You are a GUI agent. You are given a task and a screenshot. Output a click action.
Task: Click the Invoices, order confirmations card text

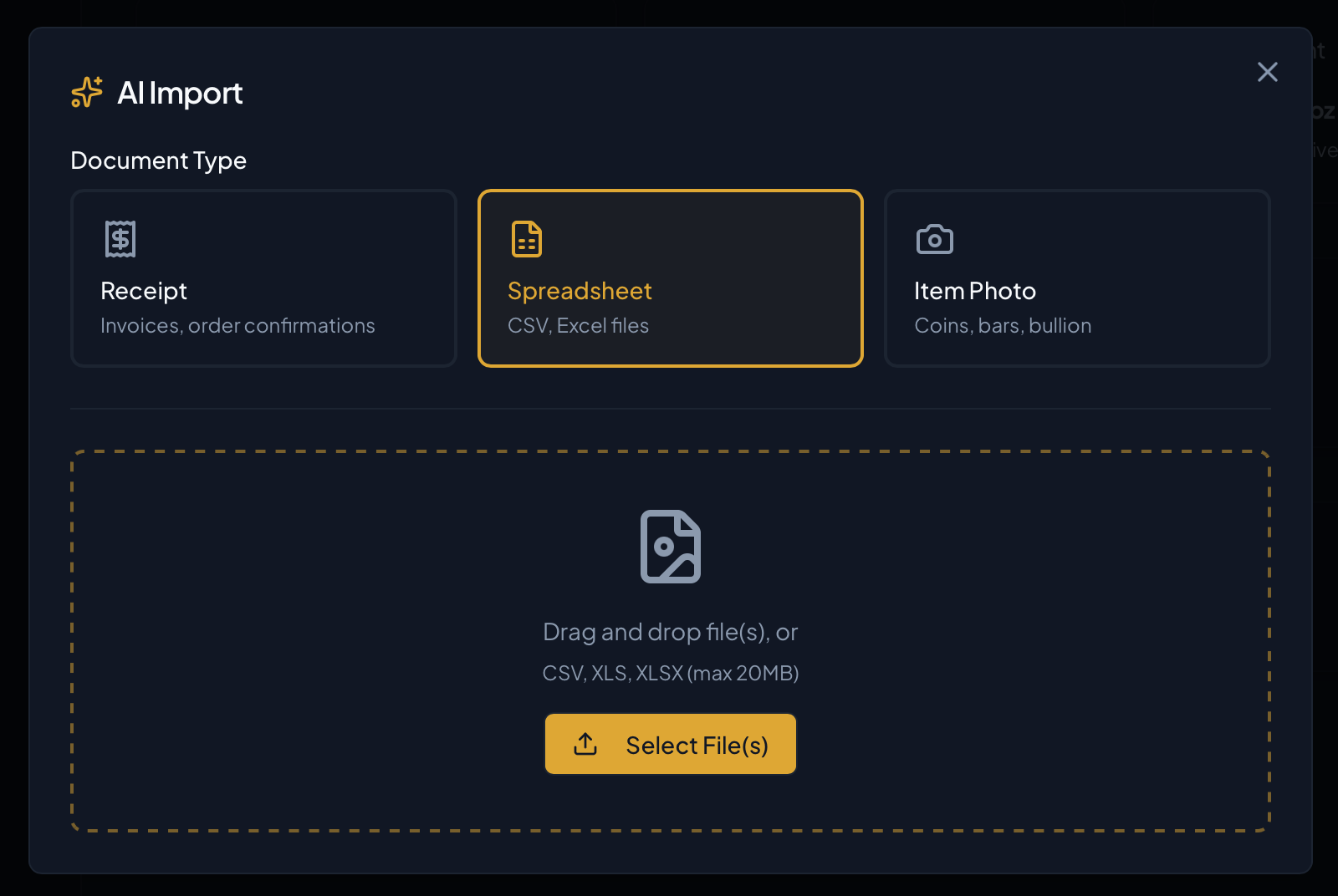(x=237, y=326)
